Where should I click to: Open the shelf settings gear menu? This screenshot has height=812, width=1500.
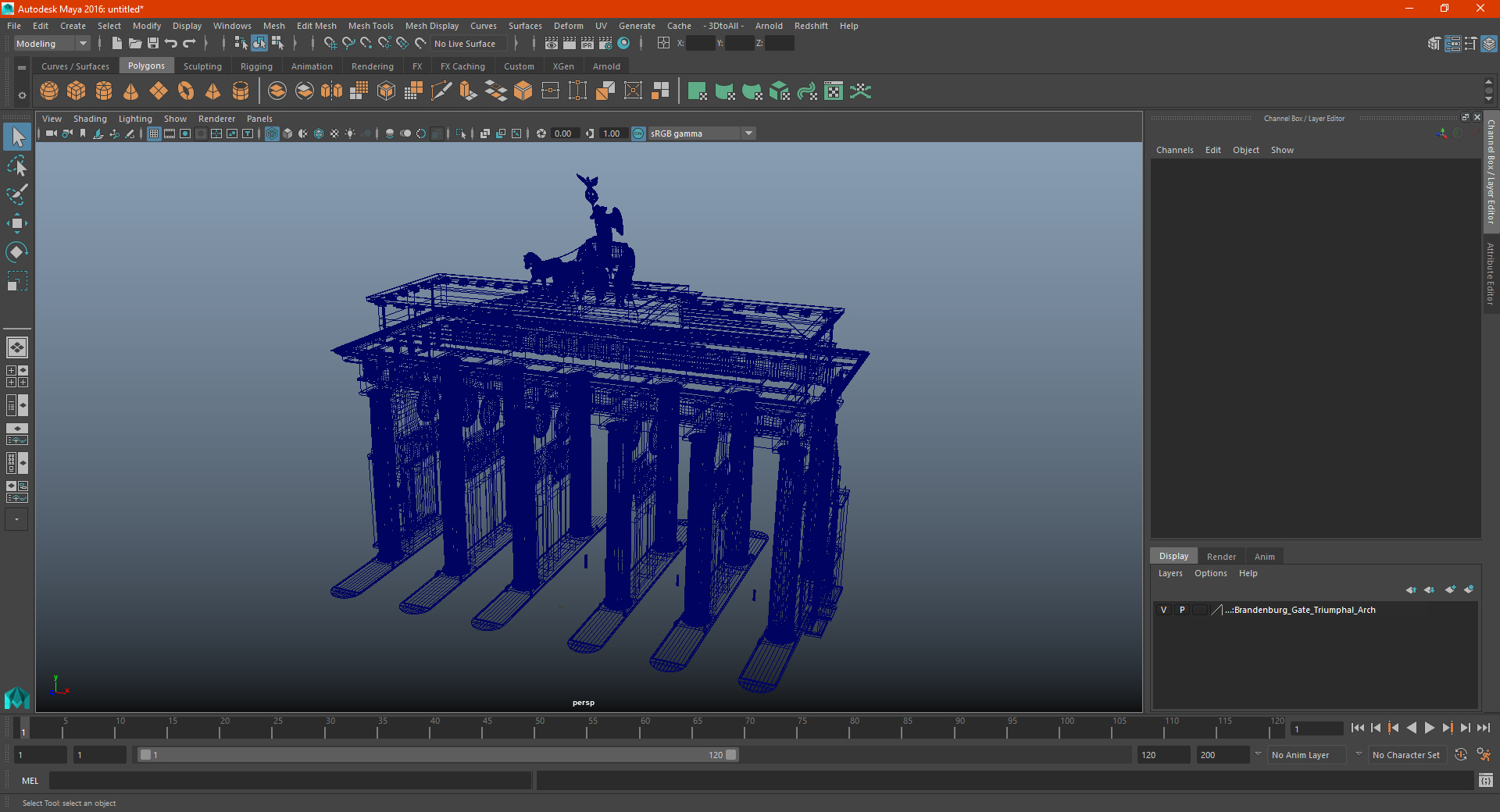(22, 95)
